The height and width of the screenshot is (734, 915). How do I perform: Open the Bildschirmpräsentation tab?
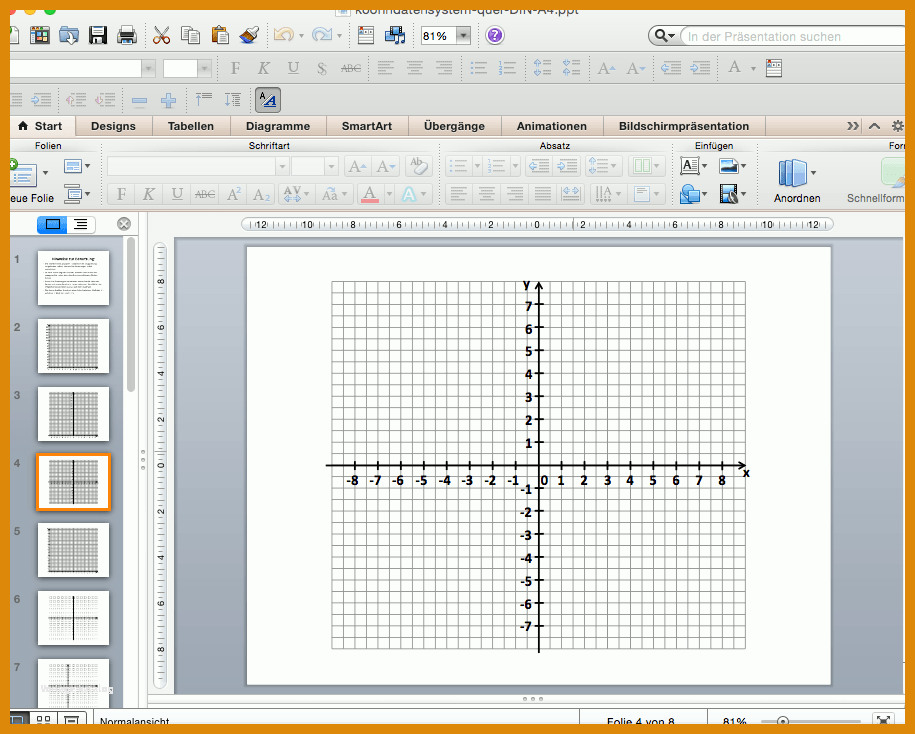684,126
